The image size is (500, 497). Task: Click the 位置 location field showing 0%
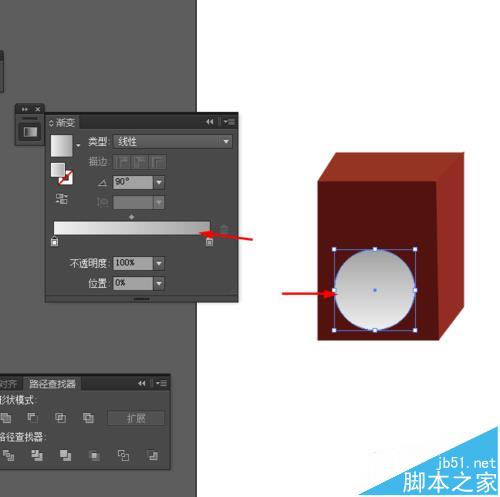point(133,283)
